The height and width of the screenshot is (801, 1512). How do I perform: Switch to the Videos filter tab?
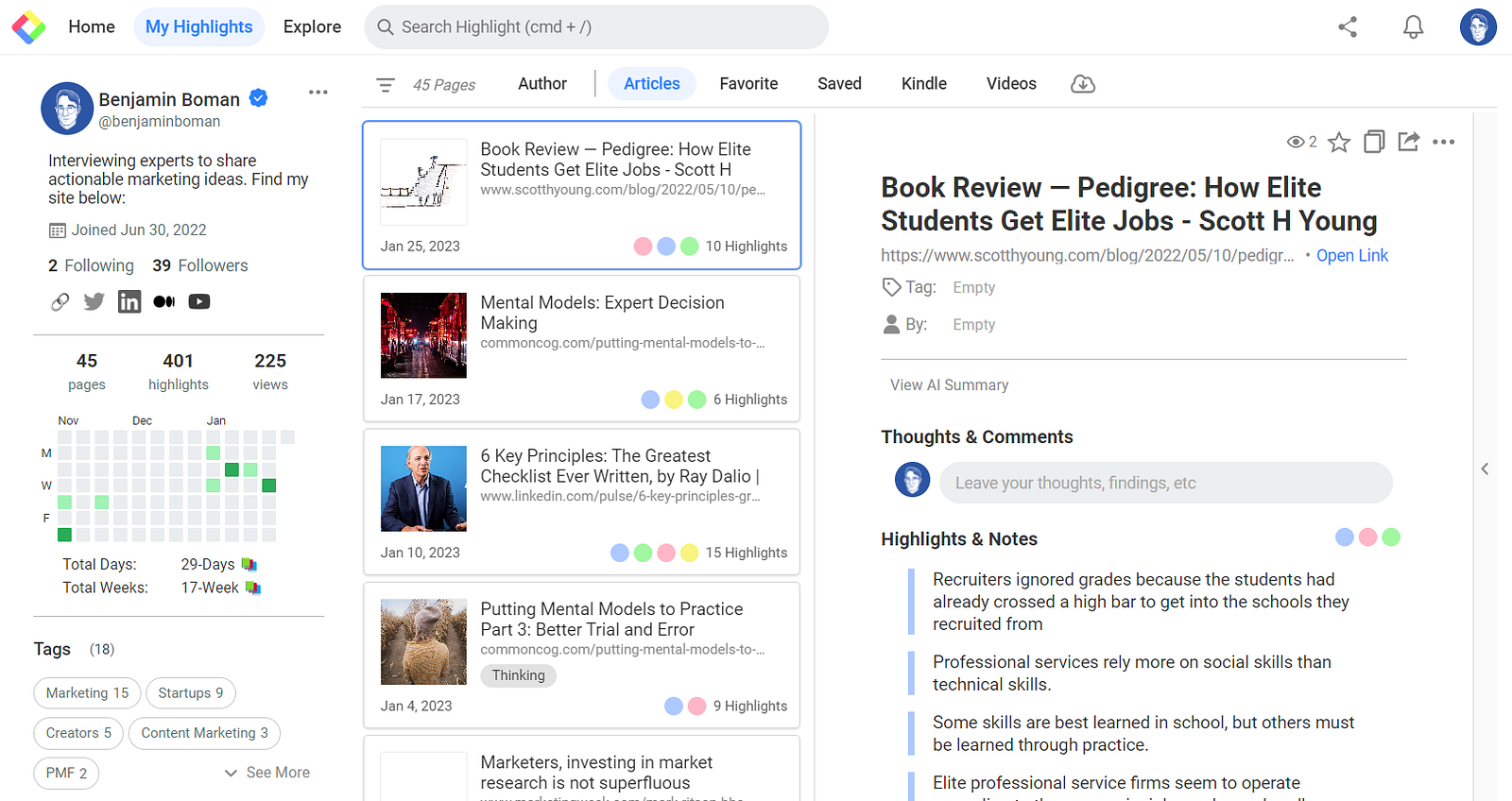point(1011,84)
